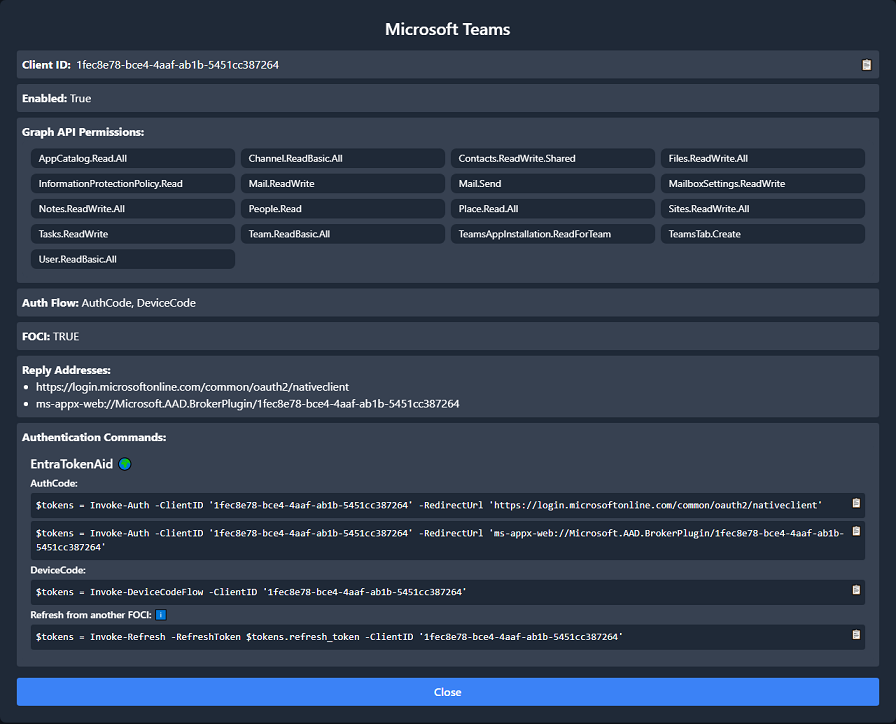Select the TeamsTab.Create permission
This screenshot has width=896, height=724.
click(762, 234)
